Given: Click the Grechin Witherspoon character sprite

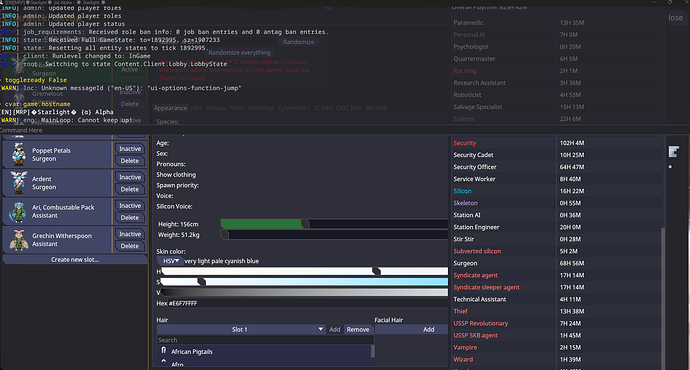Looking at the screenshot, I should click(x=18, y=240).
